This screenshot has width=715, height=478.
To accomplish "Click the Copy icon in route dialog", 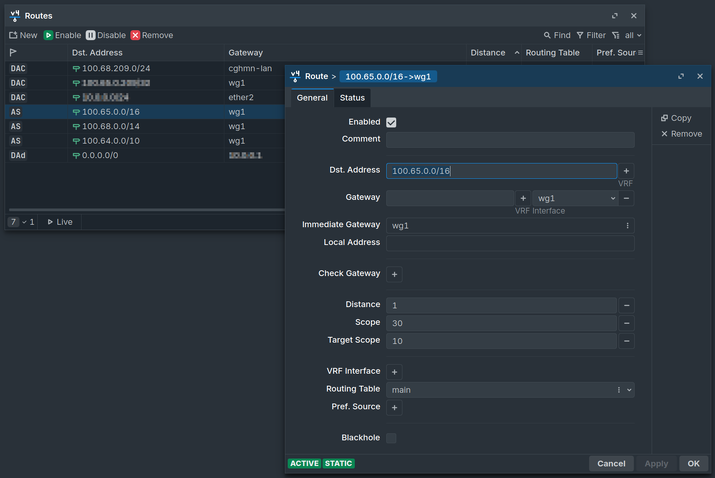I will (x=664, y=118).
